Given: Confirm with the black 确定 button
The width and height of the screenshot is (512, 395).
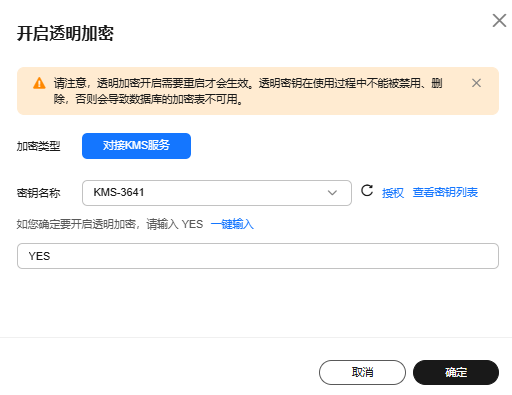Looking at the screenshot, I should tap(456, 372).
